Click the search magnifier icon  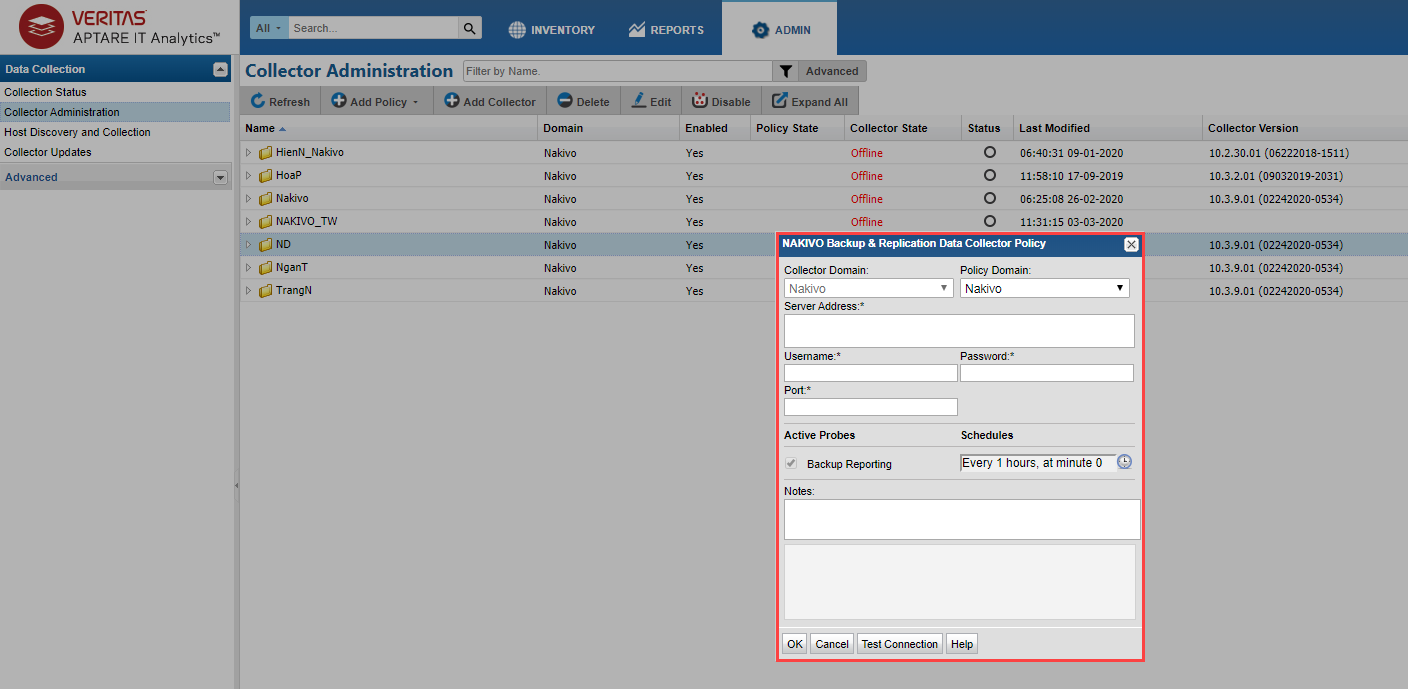(469, 28)
